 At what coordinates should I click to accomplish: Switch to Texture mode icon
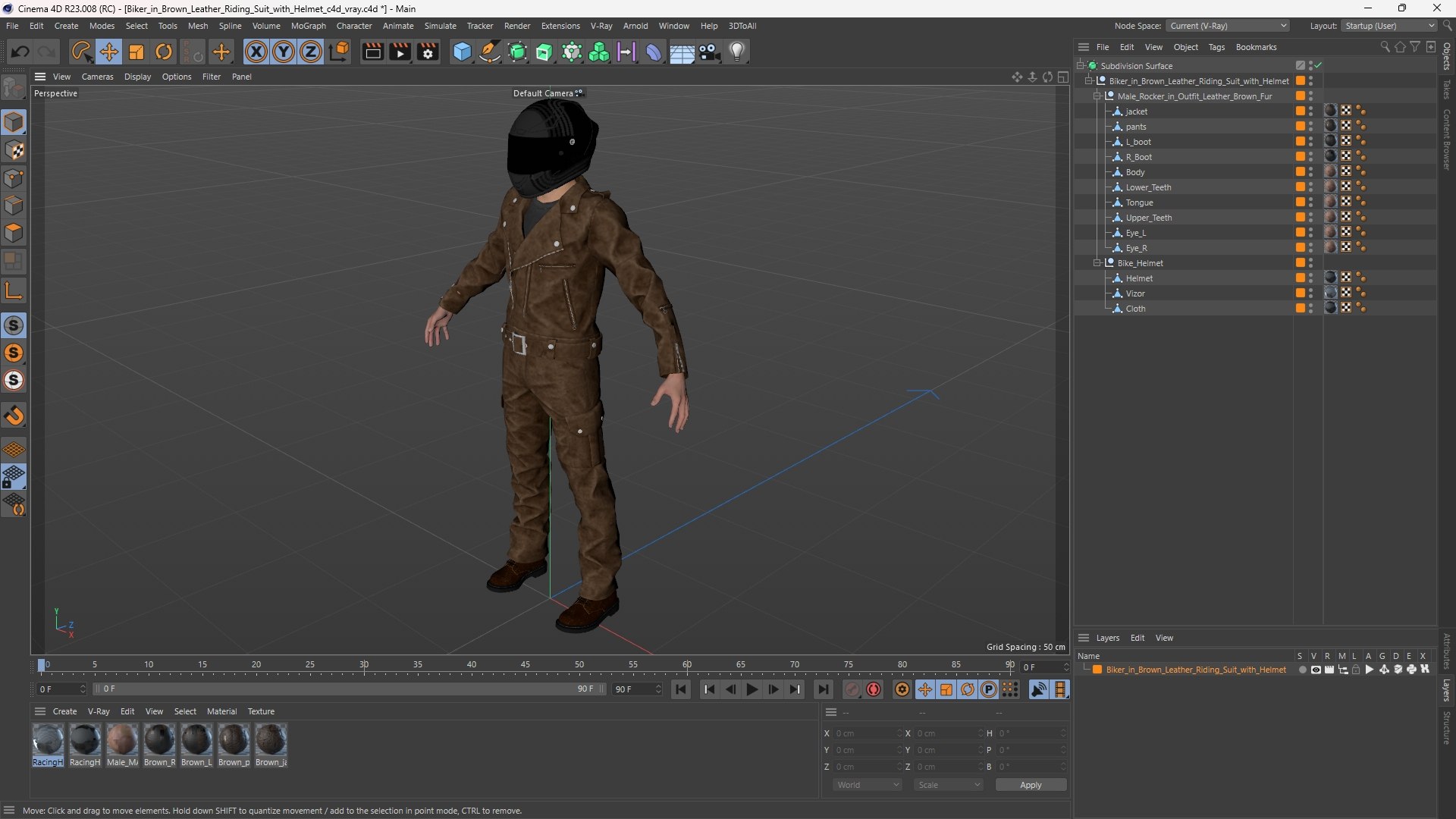click(14, 150)
